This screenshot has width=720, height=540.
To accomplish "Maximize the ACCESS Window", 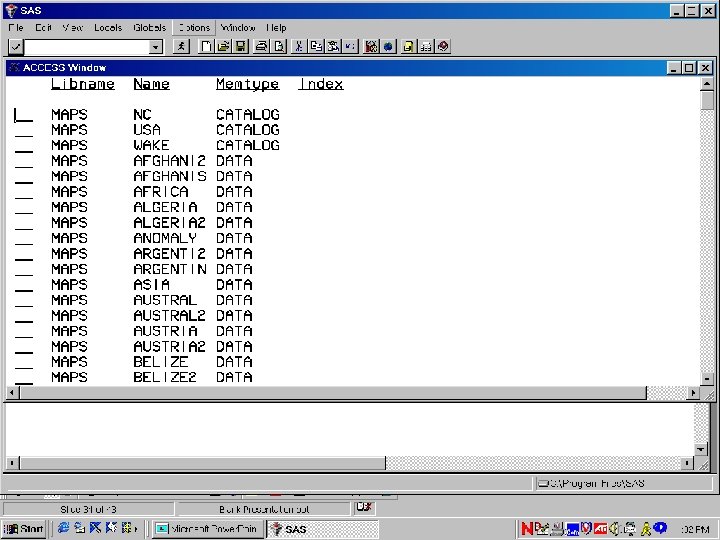I will tap(689, 68).
